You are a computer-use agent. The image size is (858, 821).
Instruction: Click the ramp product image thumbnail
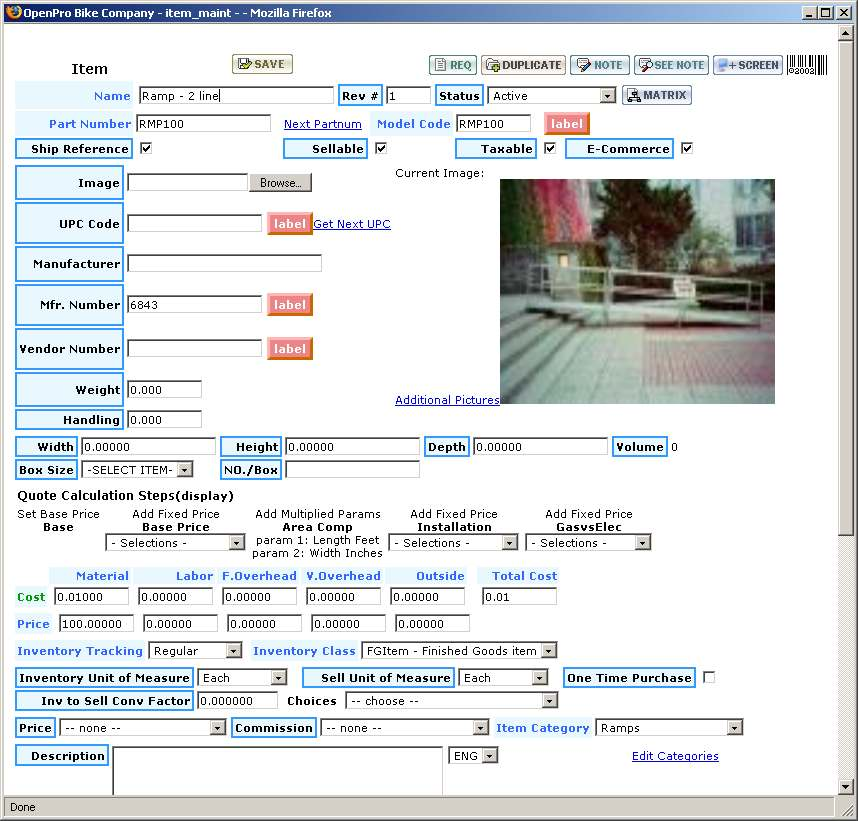tap(637, 291)
